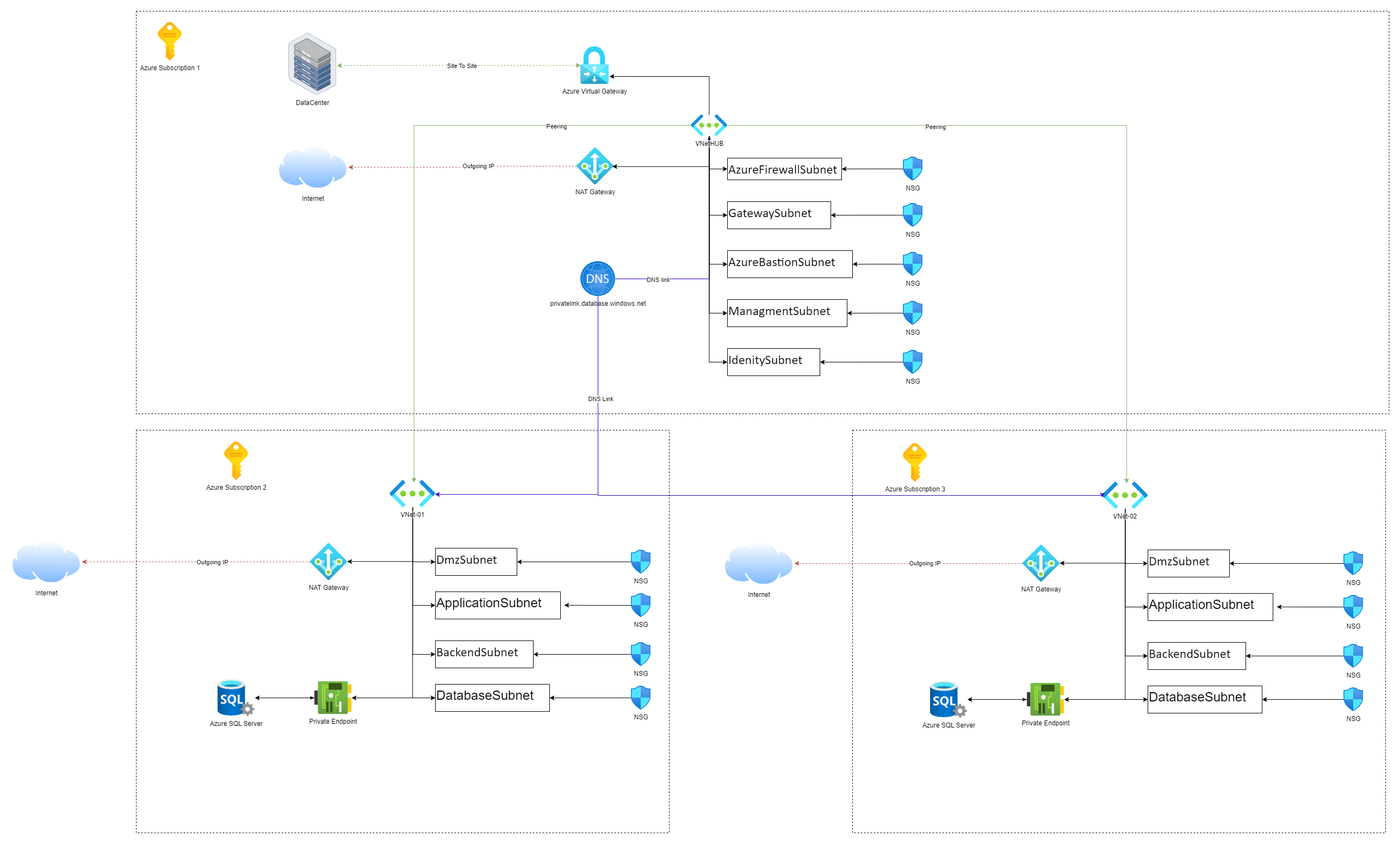Click the VNetHUB virtual network icon
The width and height of the screenshot is (1400, 844).
click(709, 125)
